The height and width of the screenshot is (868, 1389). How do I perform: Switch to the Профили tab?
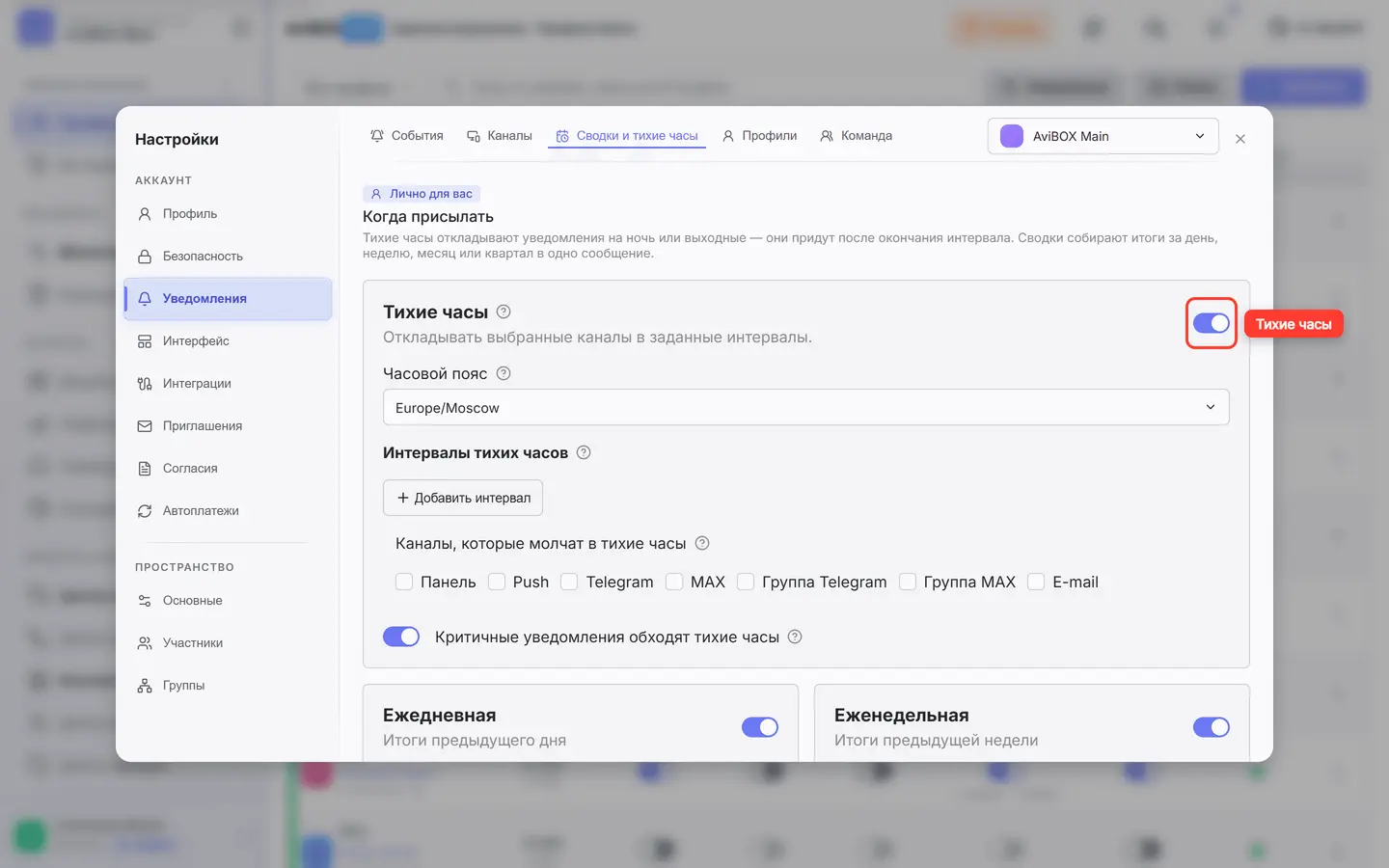click(x=760, y=136)
